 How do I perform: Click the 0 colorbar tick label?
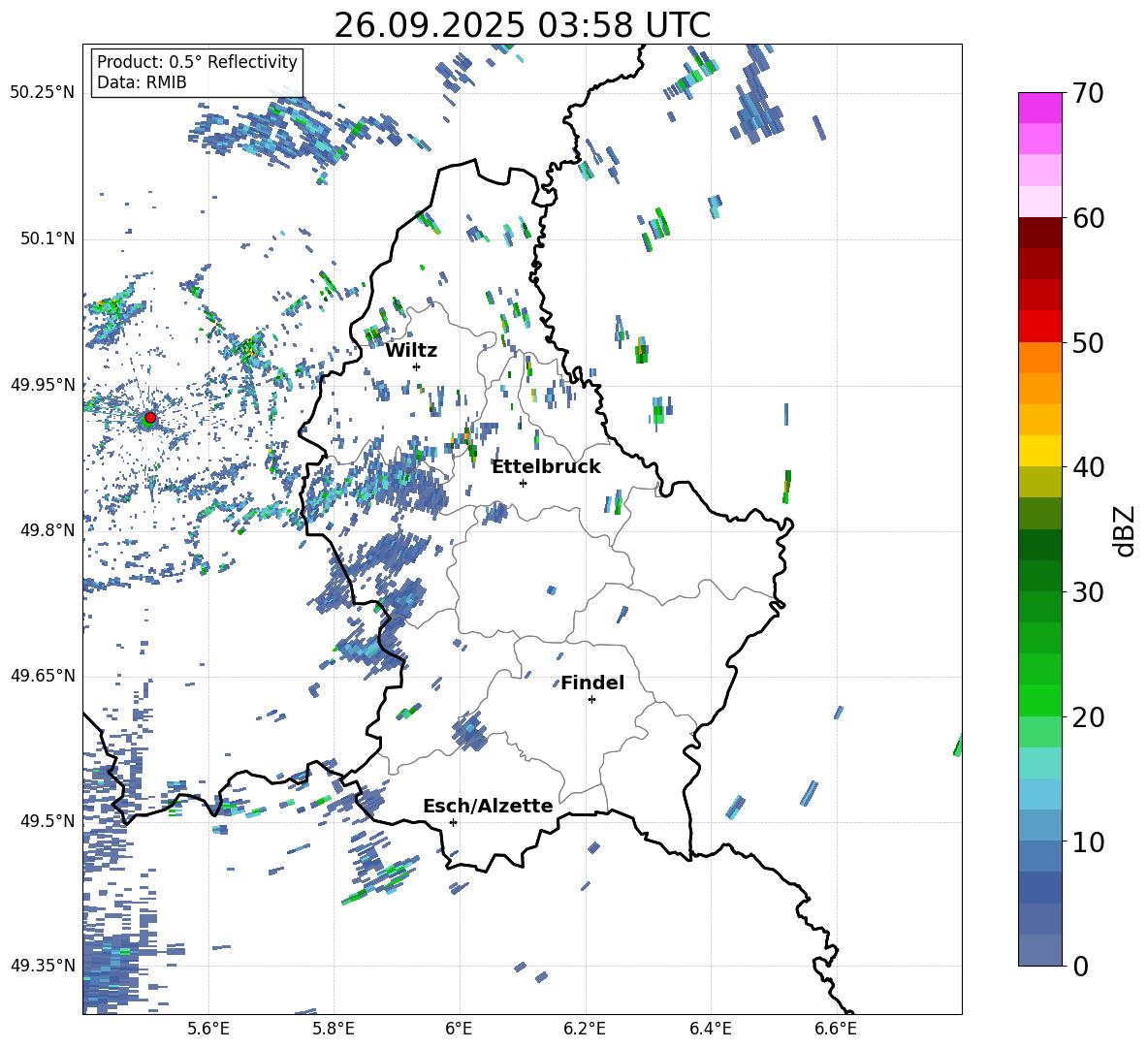pyautogui.click(x=1080, y=966)
